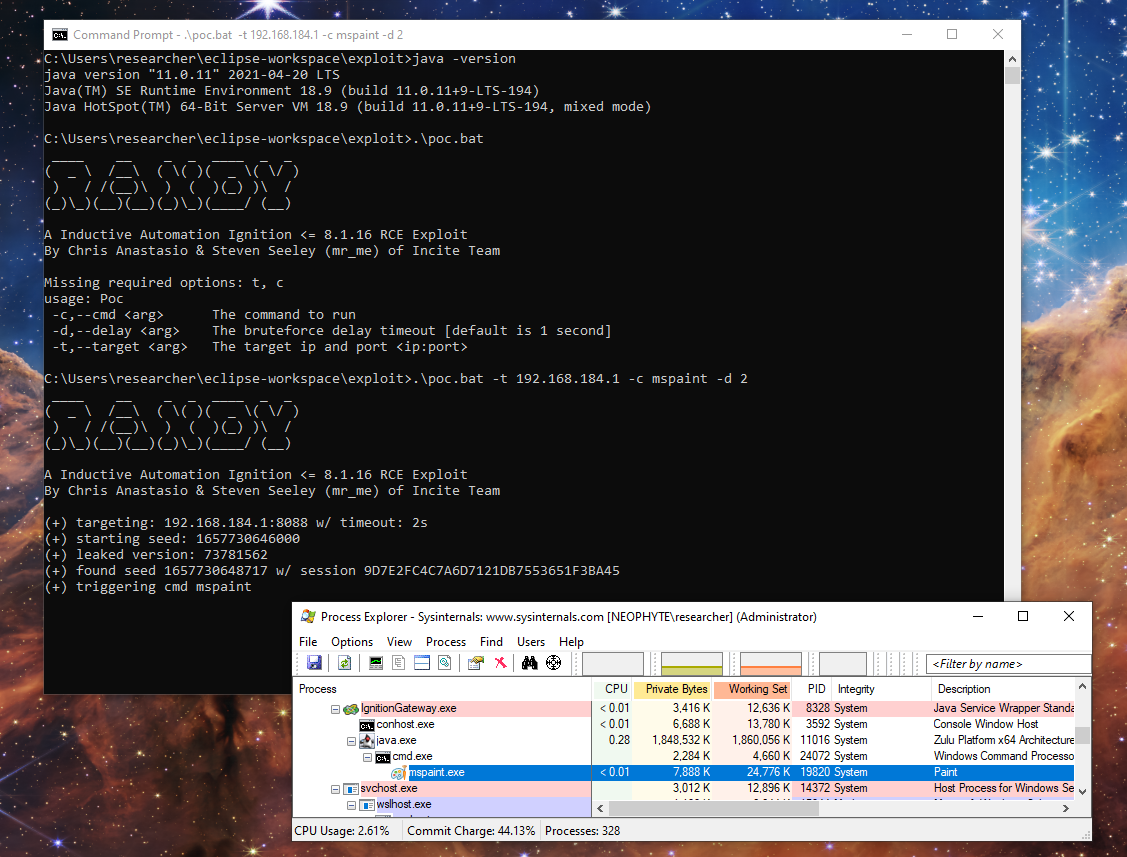Select the IgnitionGateway.exe process row
The height and width of the screenshot is (857, 1127).
click(x=684, y=708)
